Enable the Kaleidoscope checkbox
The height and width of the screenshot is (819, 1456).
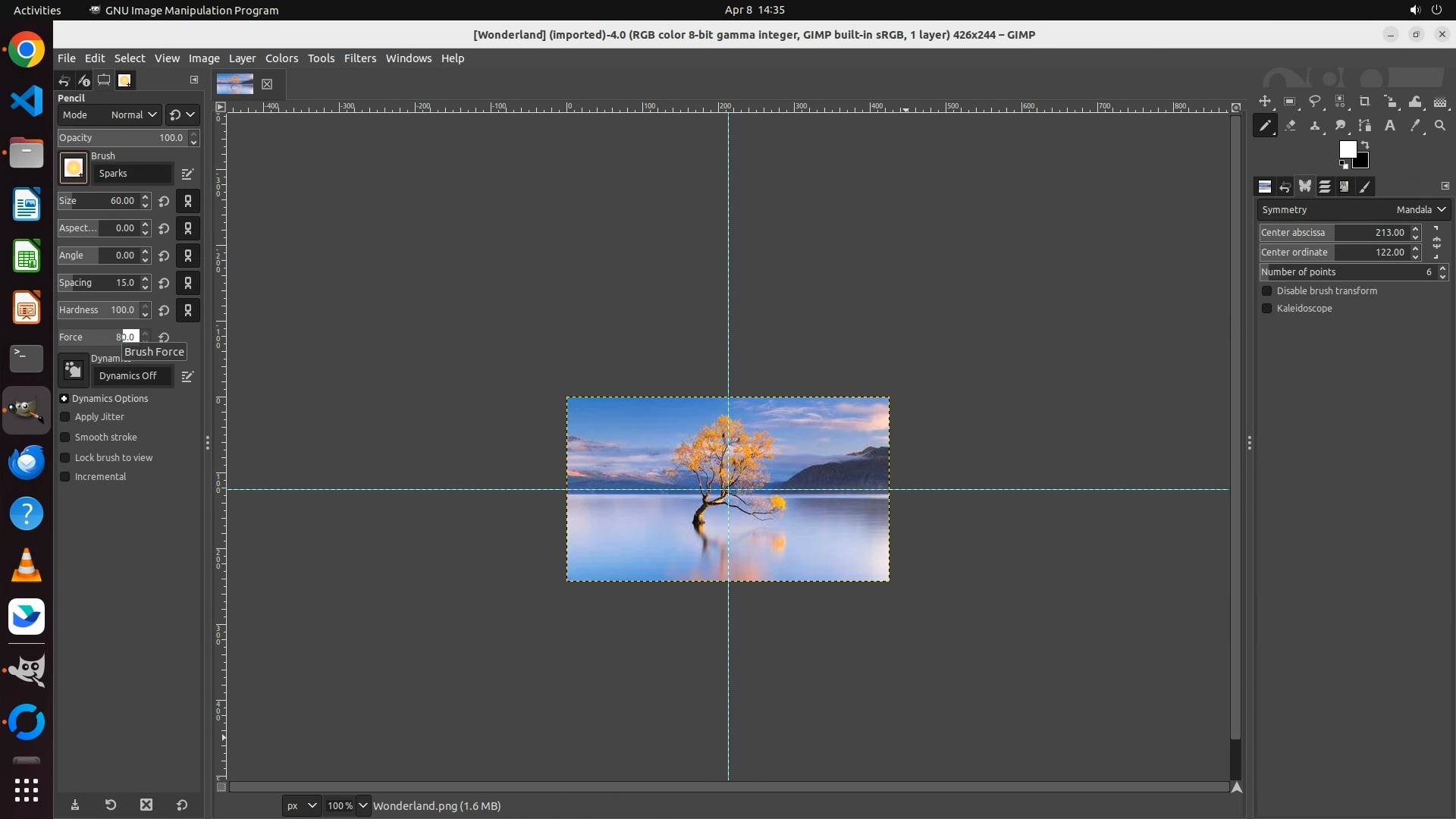coord(1266,309)
